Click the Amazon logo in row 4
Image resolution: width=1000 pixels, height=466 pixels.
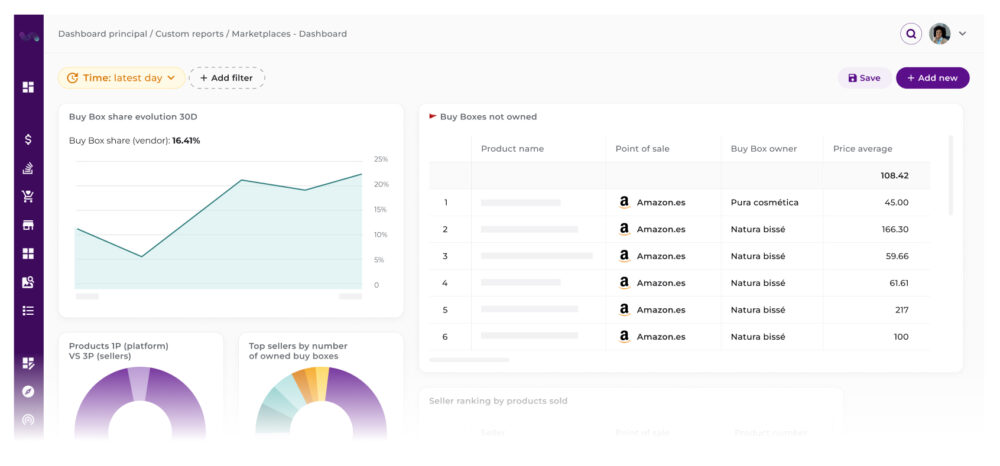[x=624, y=282]
